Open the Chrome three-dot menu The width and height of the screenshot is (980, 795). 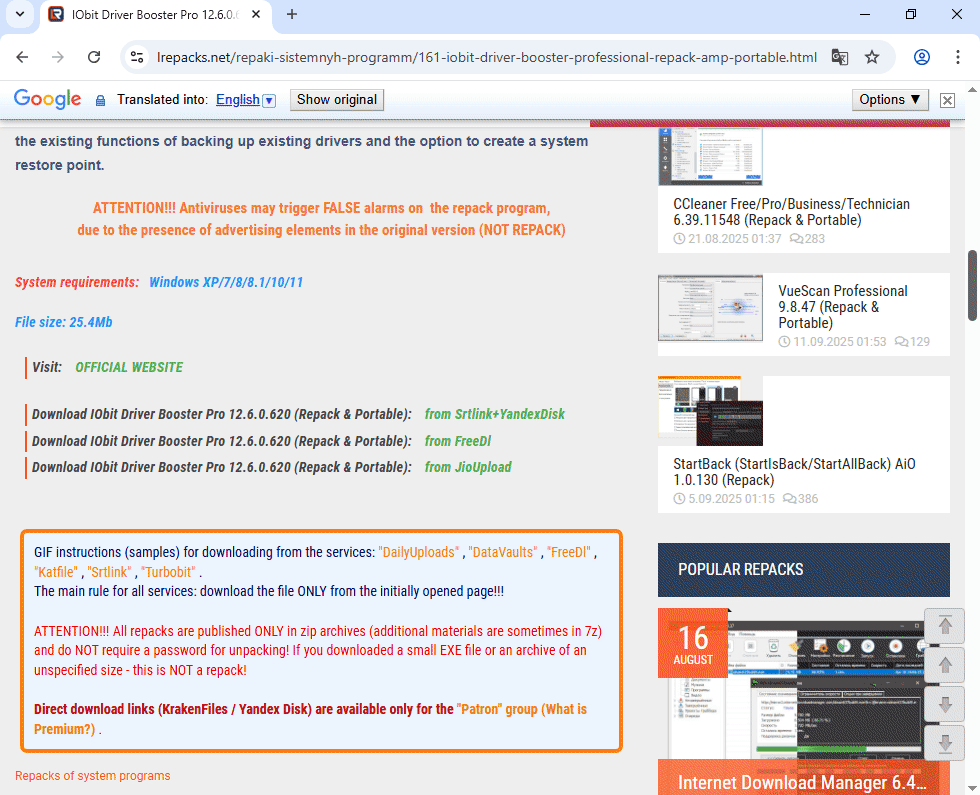pyautogui.click(x=958, y=58)
